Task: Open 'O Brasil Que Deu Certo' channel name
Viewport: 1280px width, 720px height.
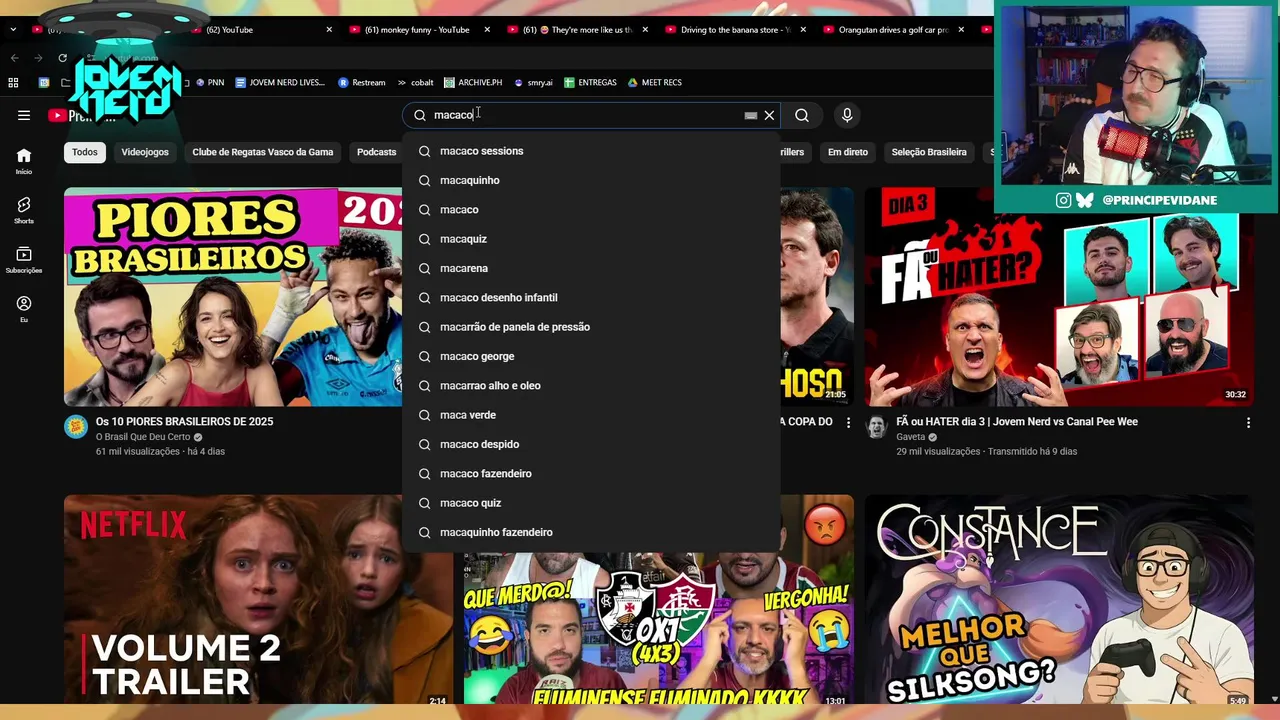Action: pyautogui.click(x=143, y=437)
